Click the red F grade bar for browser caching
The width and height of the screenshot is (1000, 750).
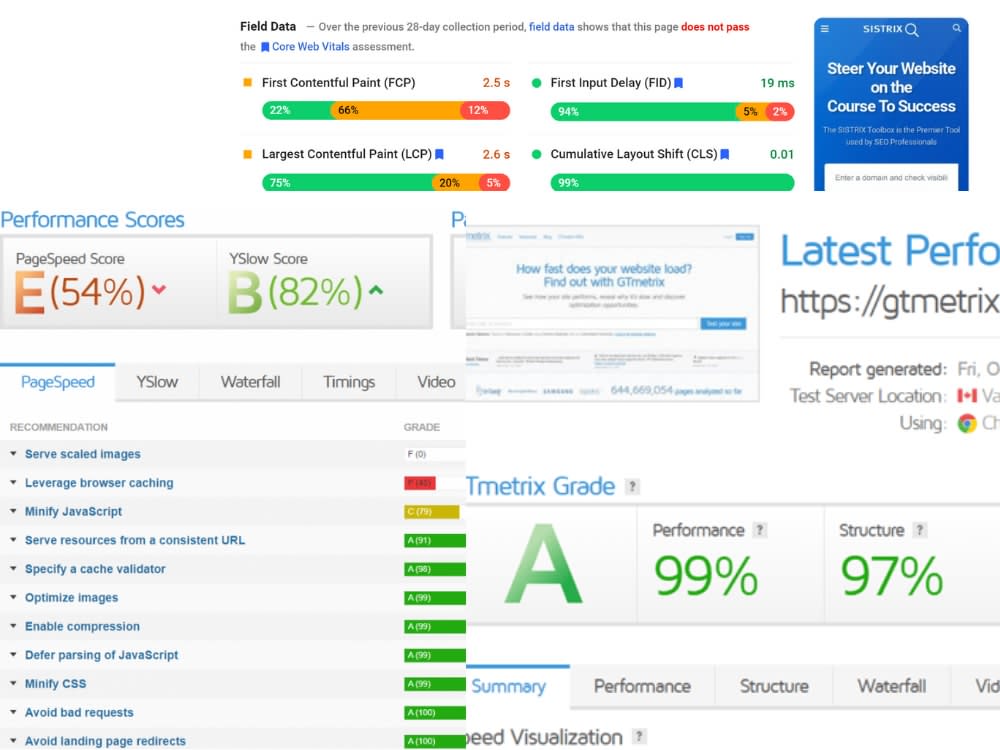tap(420, 483)
